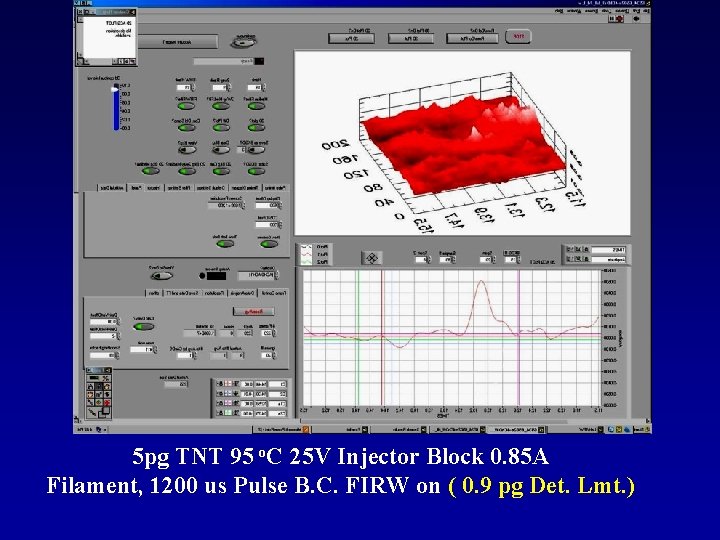Click the plot legend line style icons

307,254
